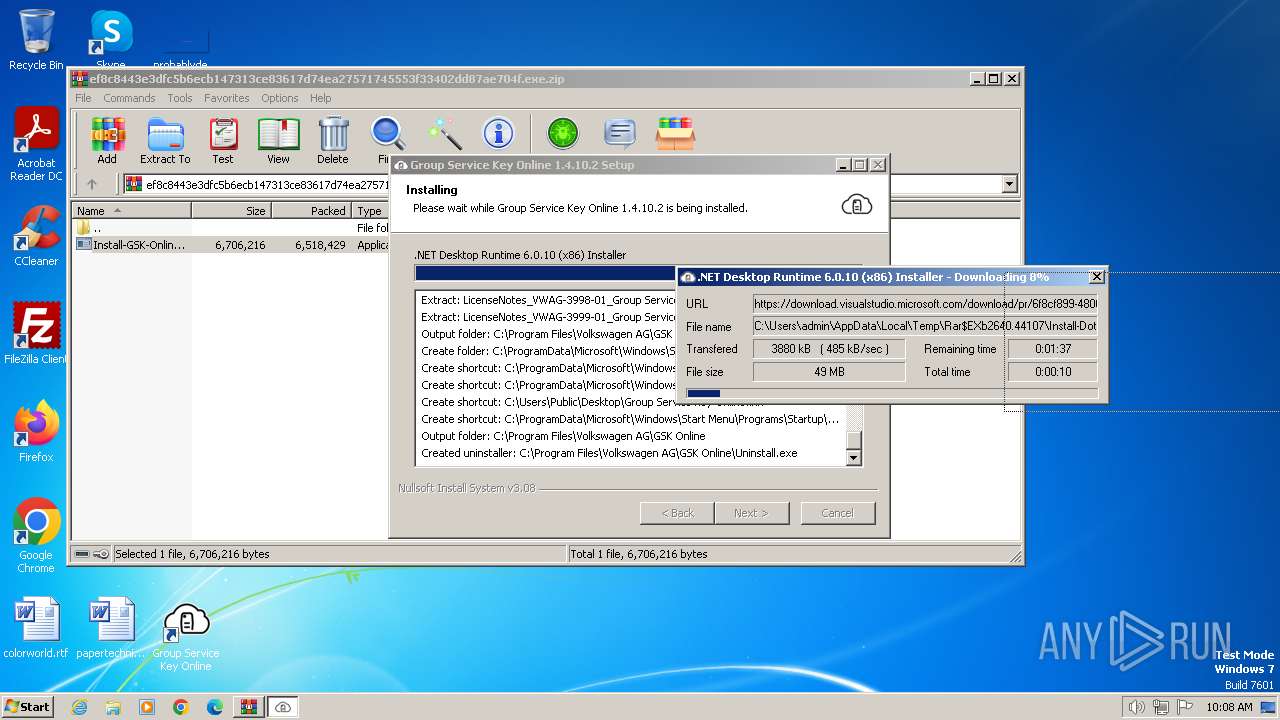
Task: Open Microsoft Edge from taskbar
Action: [214, 707]
